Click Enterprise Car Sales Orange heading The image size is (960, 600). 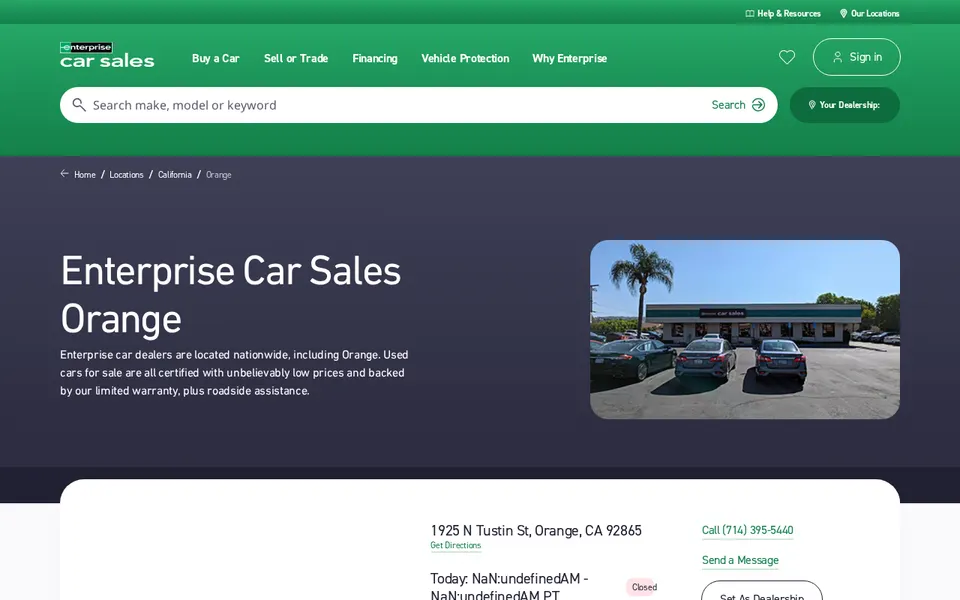[x=231, y=294]
